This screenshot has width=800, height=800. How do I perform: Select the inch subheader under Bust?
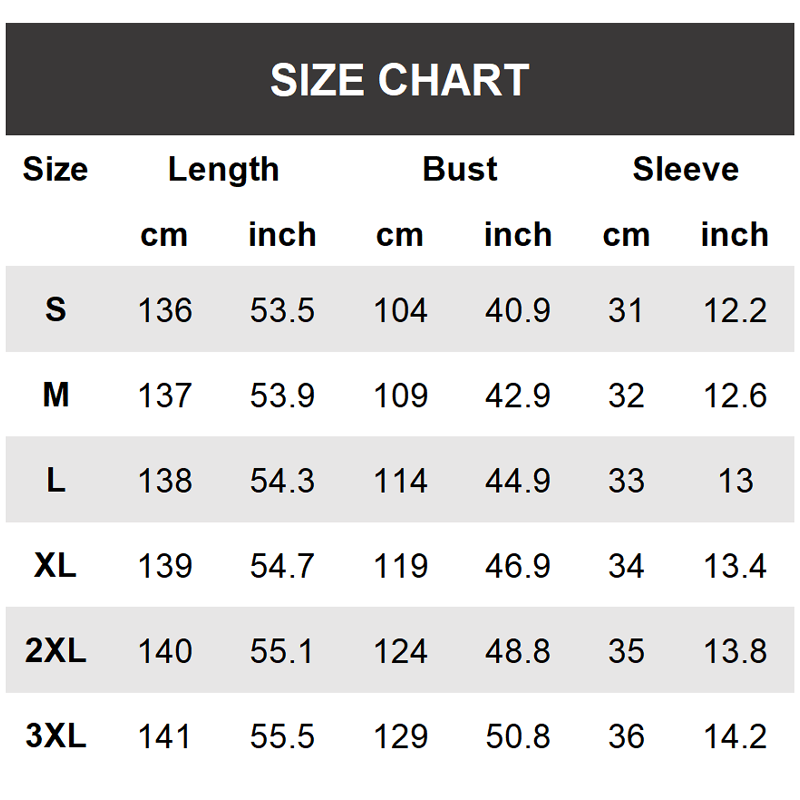(517, 235)
